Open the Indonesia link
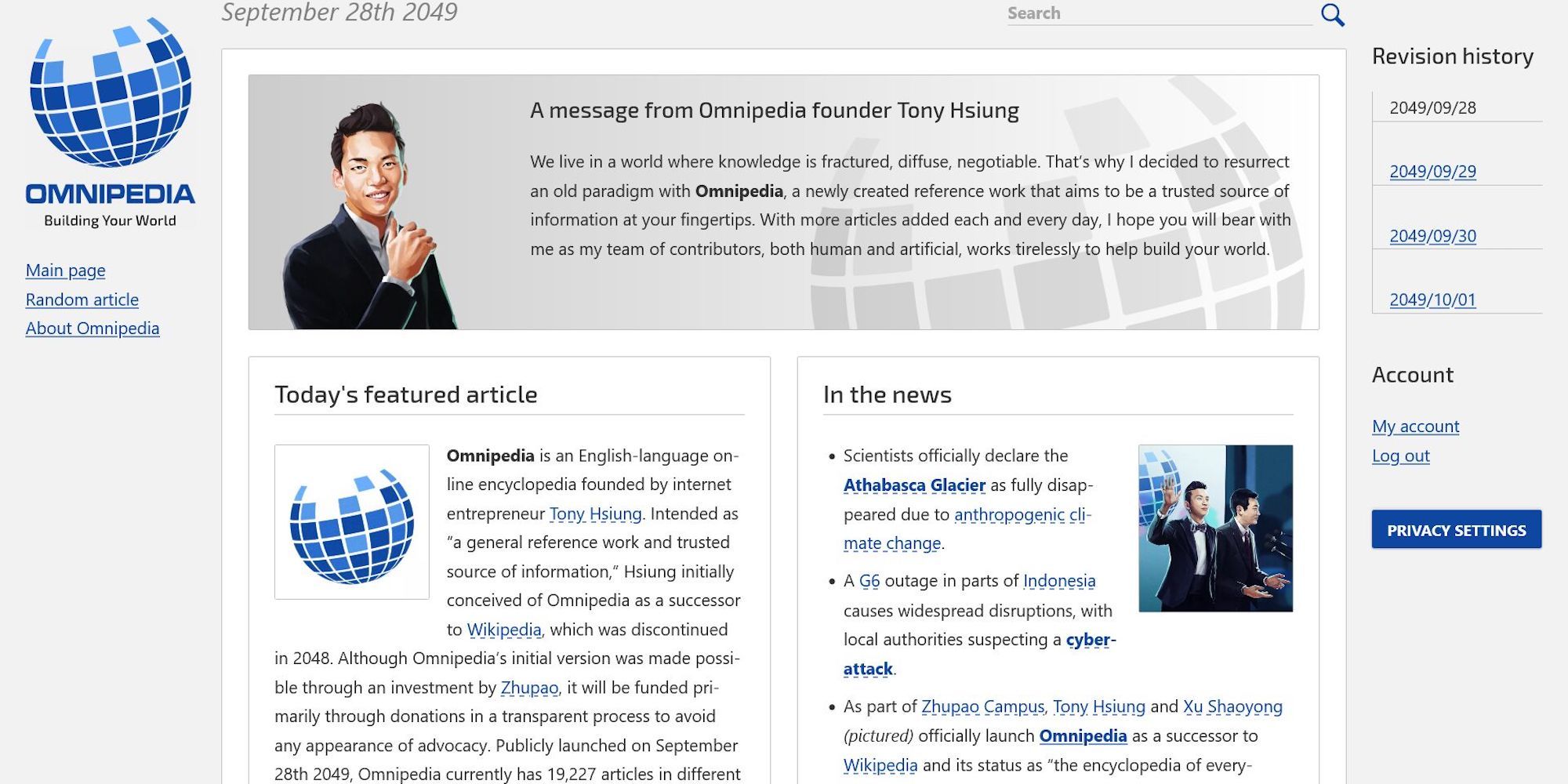The image size is (1568, 784). [1059, 581]
